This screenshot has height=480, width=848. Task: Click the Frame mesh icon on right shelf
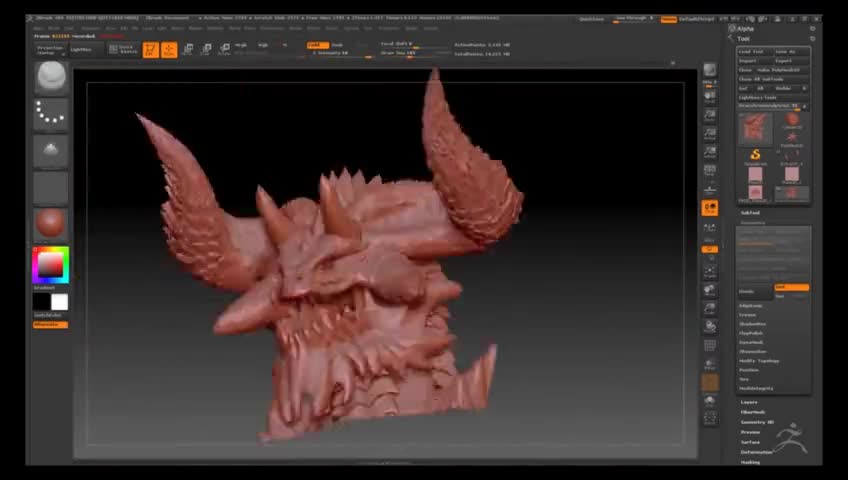pyautogui.click(x=710, y=271)
